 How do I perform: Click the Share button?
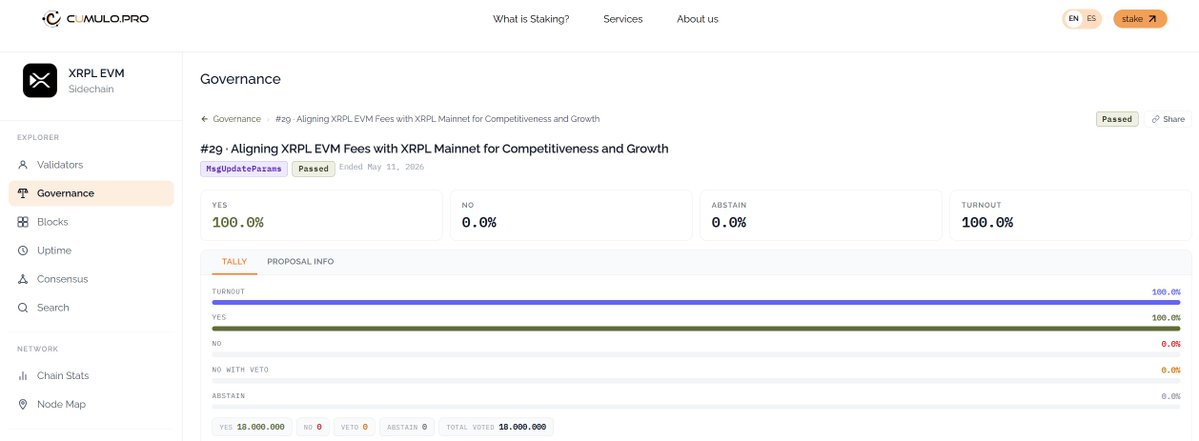pos(1168,119)
